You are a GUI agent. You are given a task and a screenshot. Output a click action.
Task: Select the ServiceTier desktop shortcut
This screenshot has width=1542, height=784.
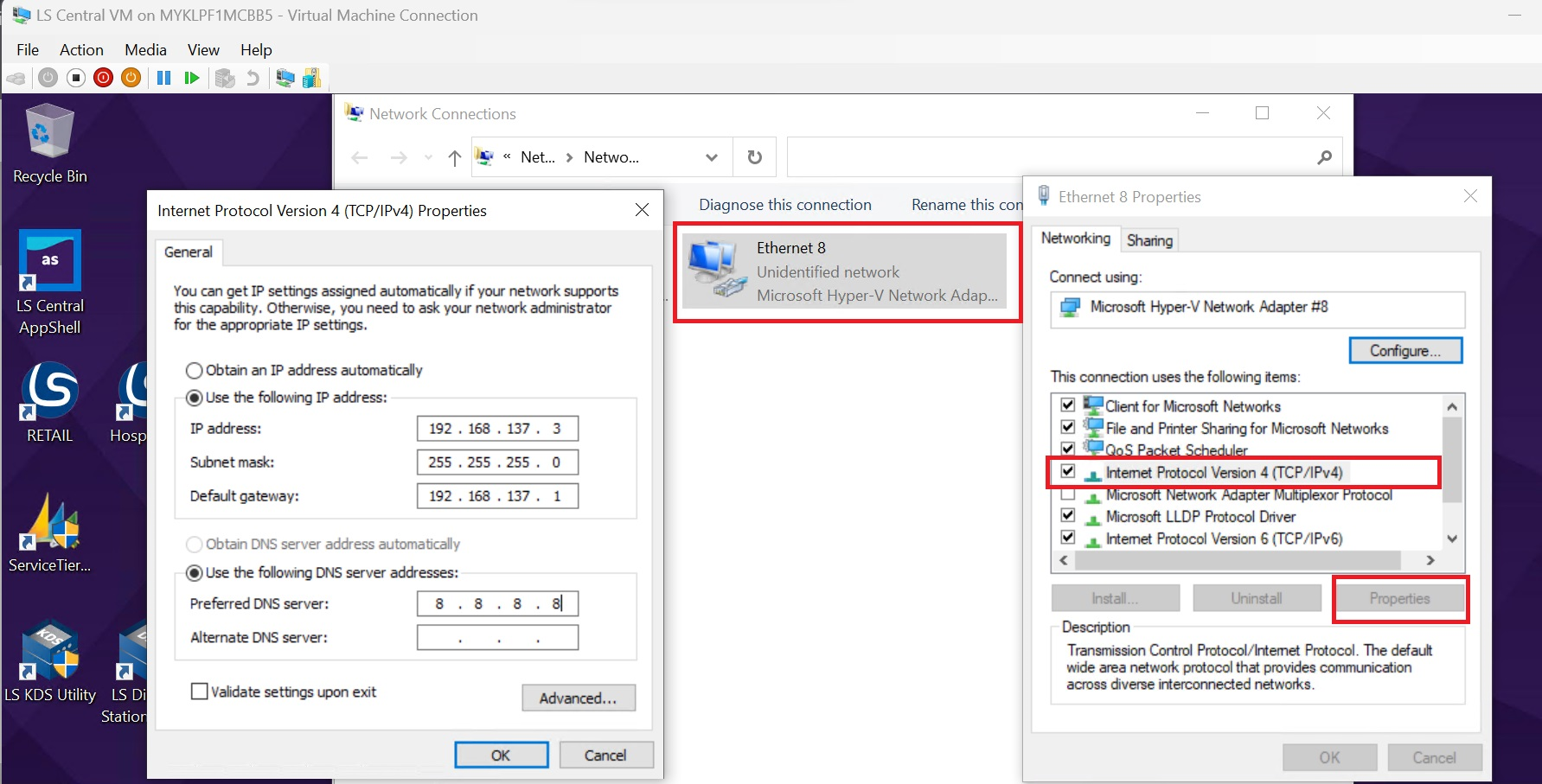click(x=50, y=532)
